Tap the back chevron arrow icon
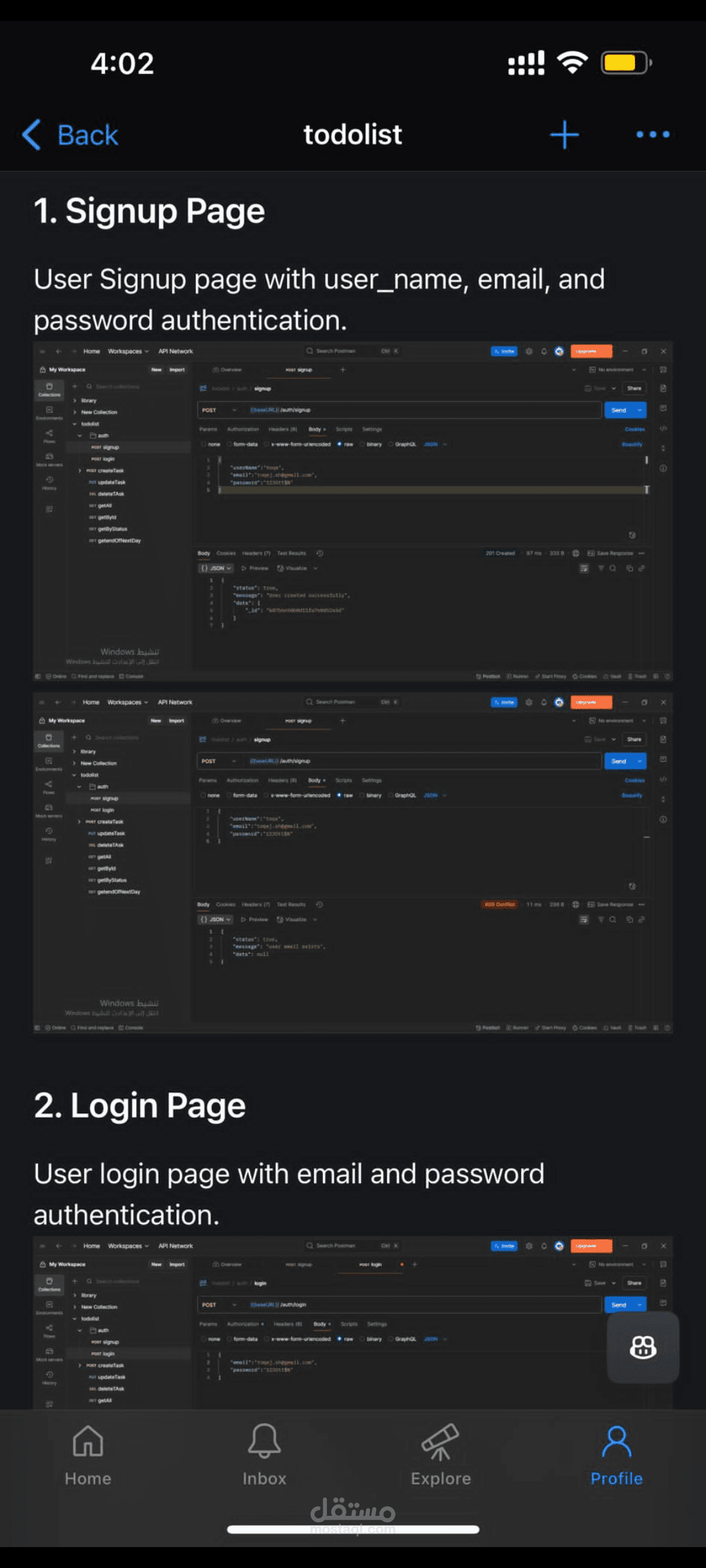Viewport: 706px width, 1568px height. tap(31, 135)
